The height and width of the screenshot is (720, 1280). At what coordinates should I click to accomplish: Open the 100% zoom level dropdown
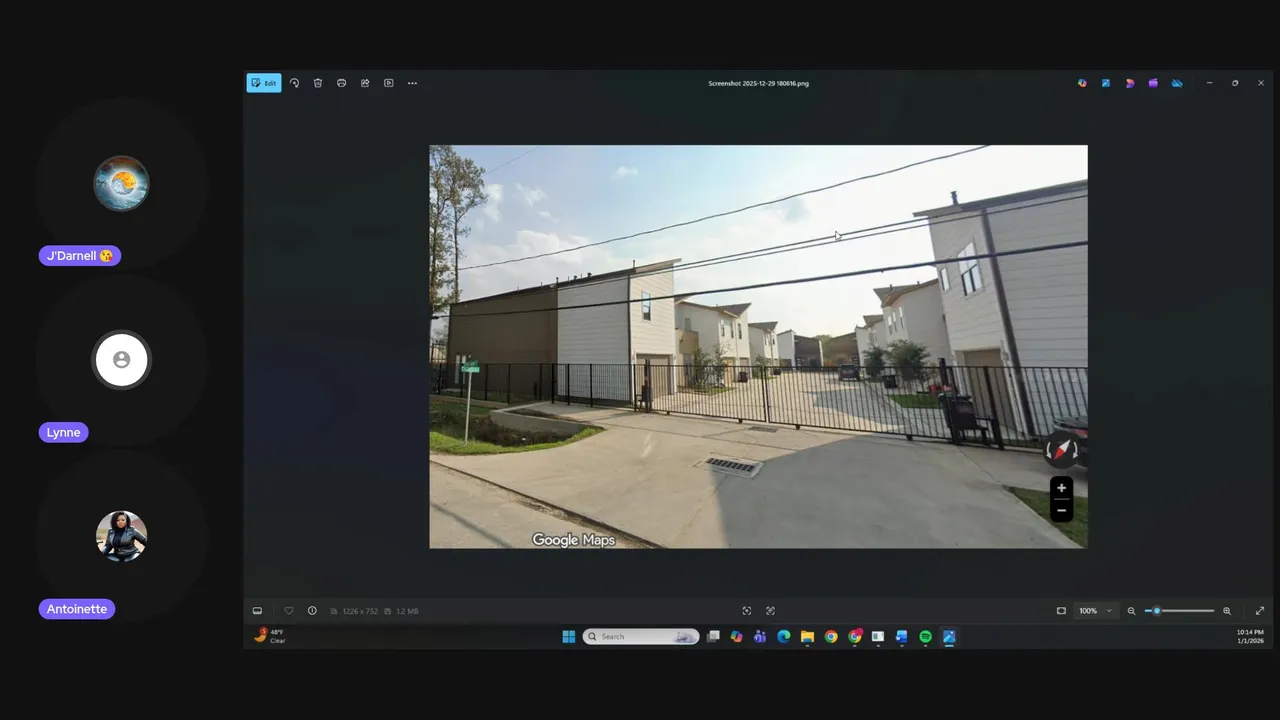(1095, 611)
